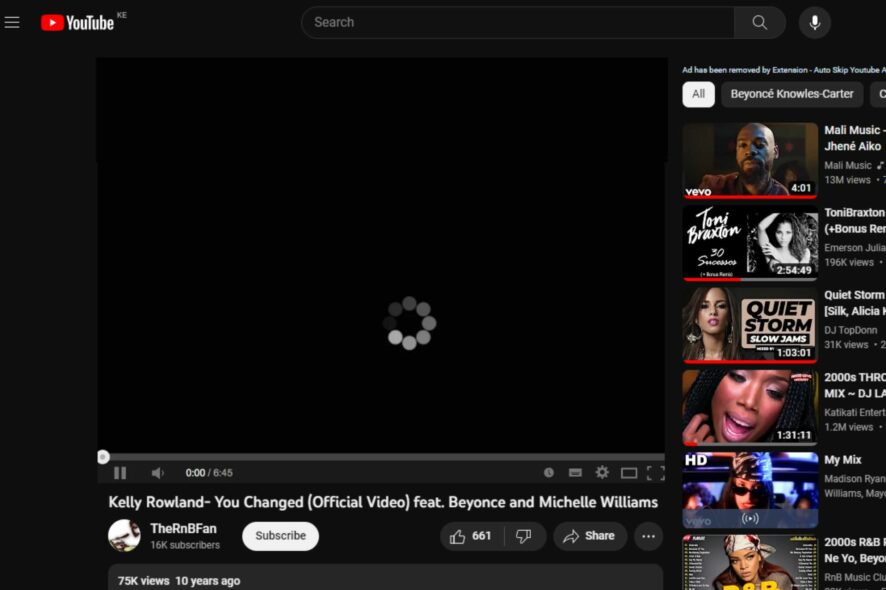
Task: Share this video
Action: click(x=589, y=536)
